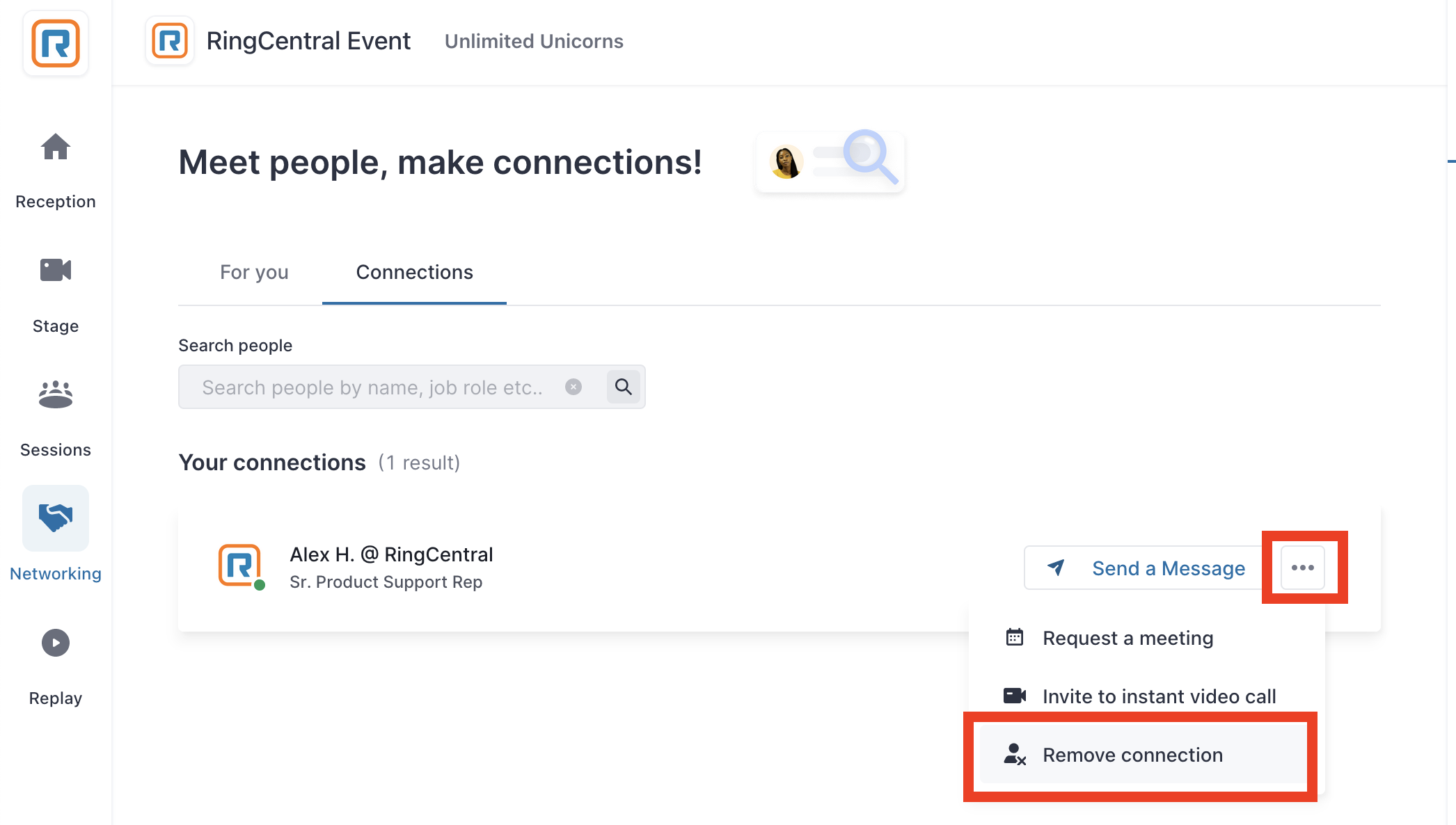
Task: Open the Sessions people icon
Action: pos(56,394)
